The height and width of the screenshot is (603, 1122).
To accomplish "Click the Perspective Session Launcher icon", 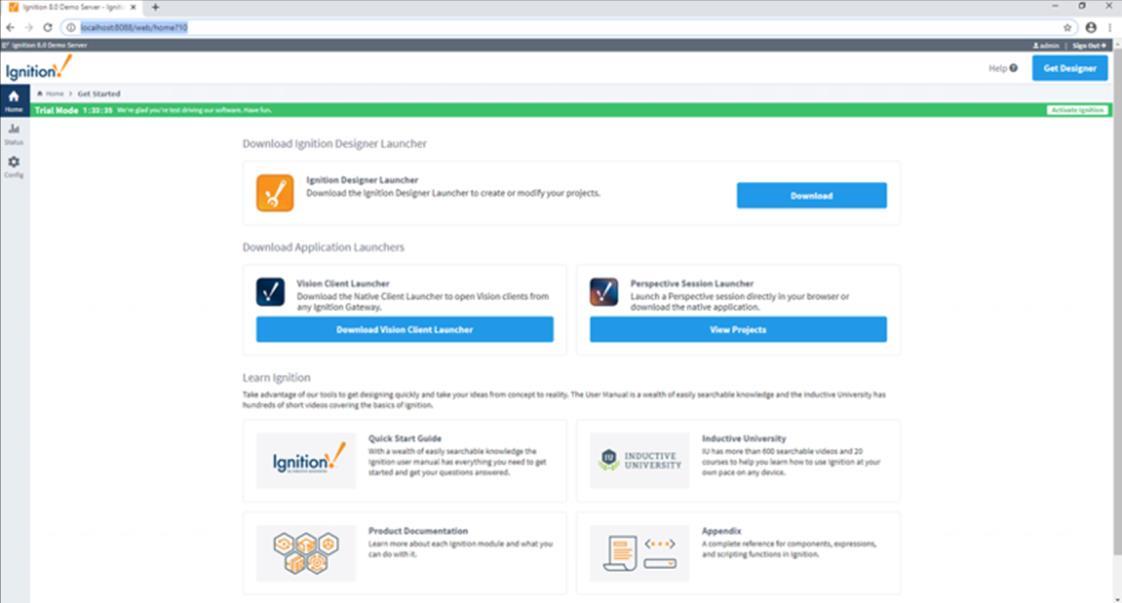I will click(x=604, y=292).
